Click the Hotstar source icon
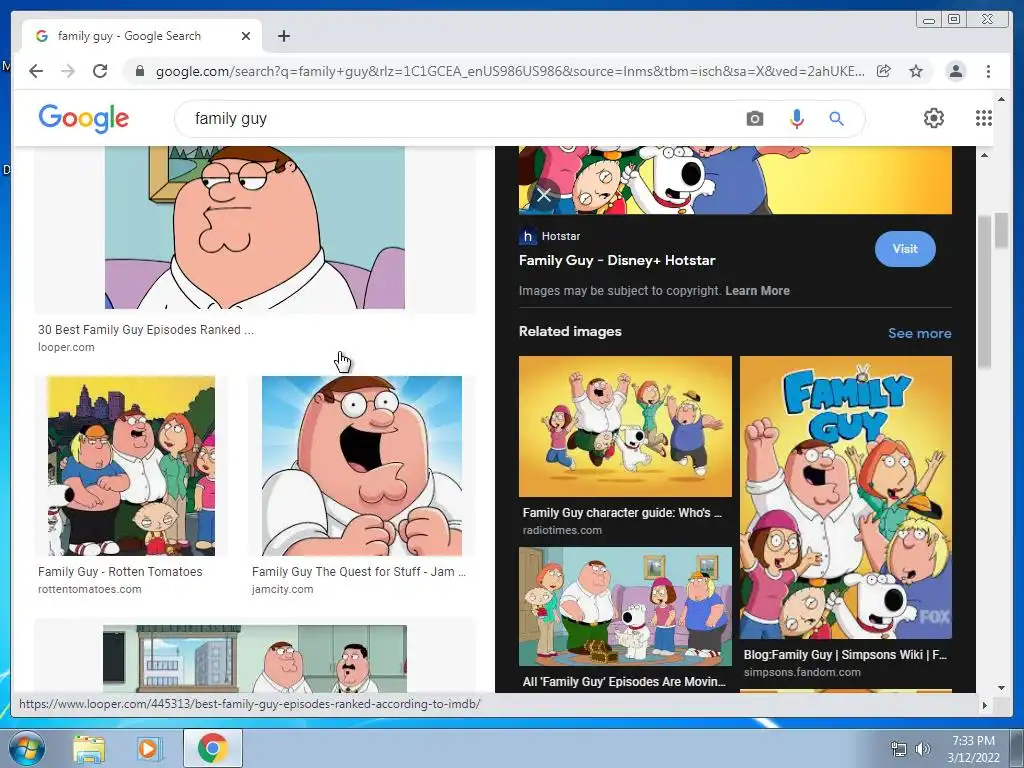This screenshot has width=1024, height=768. coord(528,236)
